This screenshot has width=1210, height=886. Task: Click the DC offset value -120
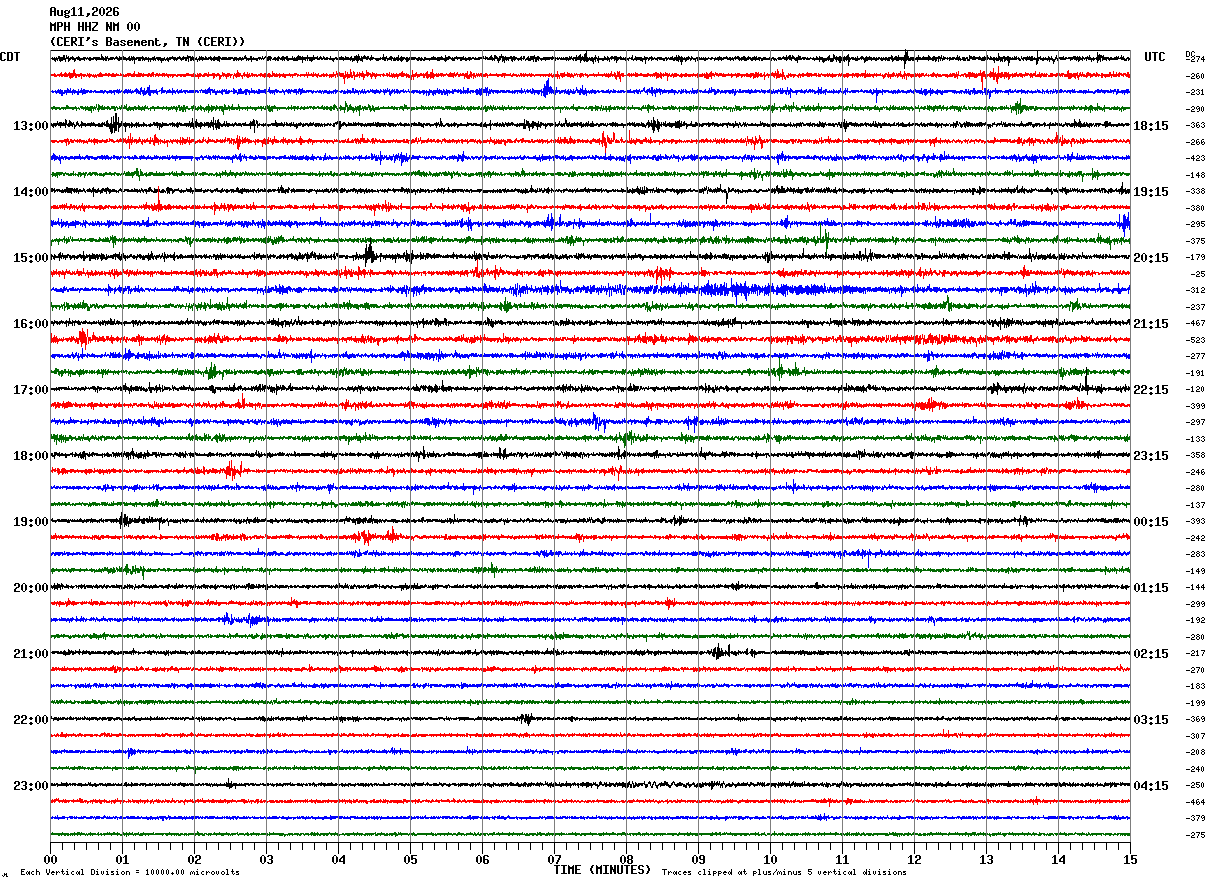[x=1195, y=390]
